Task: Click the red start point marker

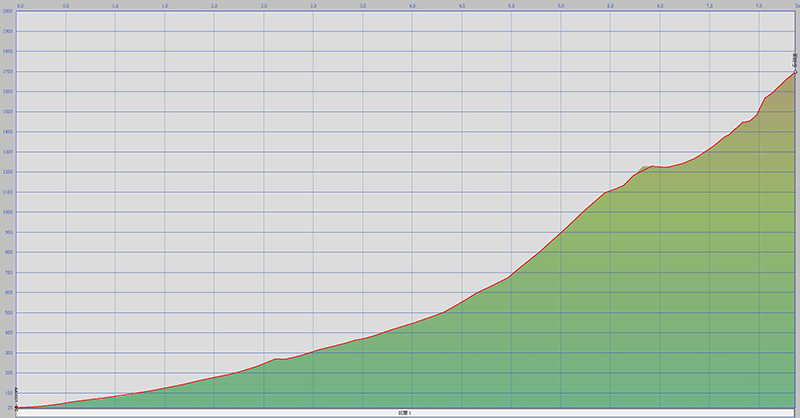Action: 16,407
